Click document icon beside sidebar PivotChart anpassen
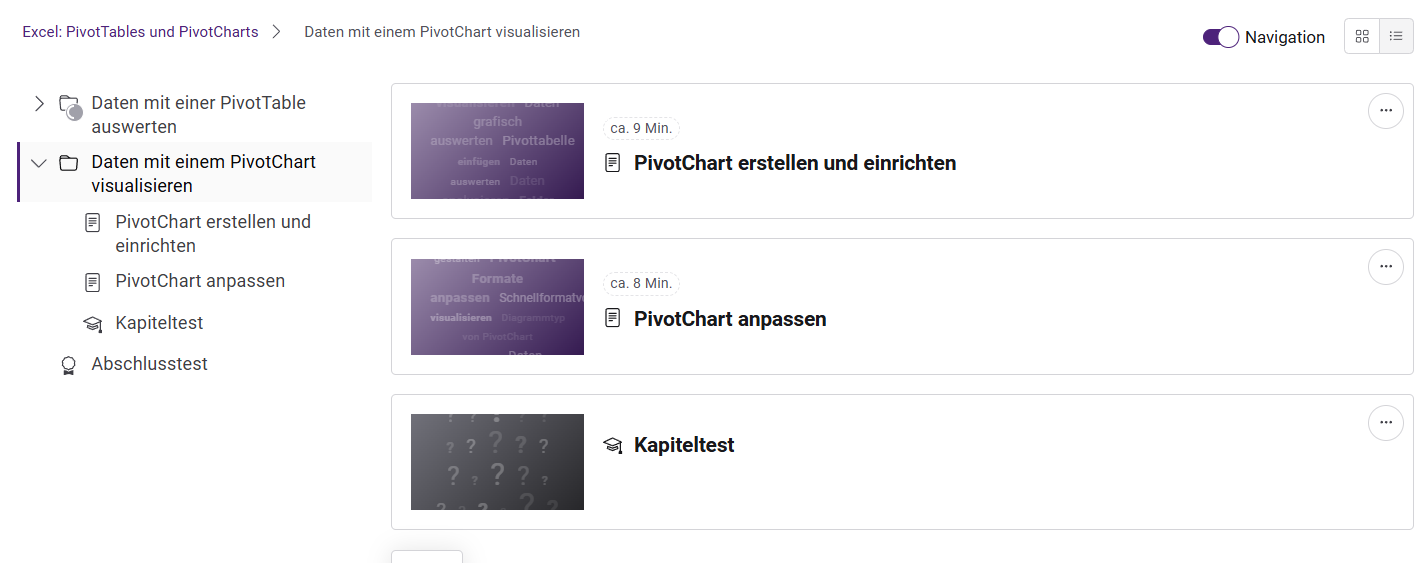The width and height of the screenshot is (1422, 588). [x=93, y=282]
